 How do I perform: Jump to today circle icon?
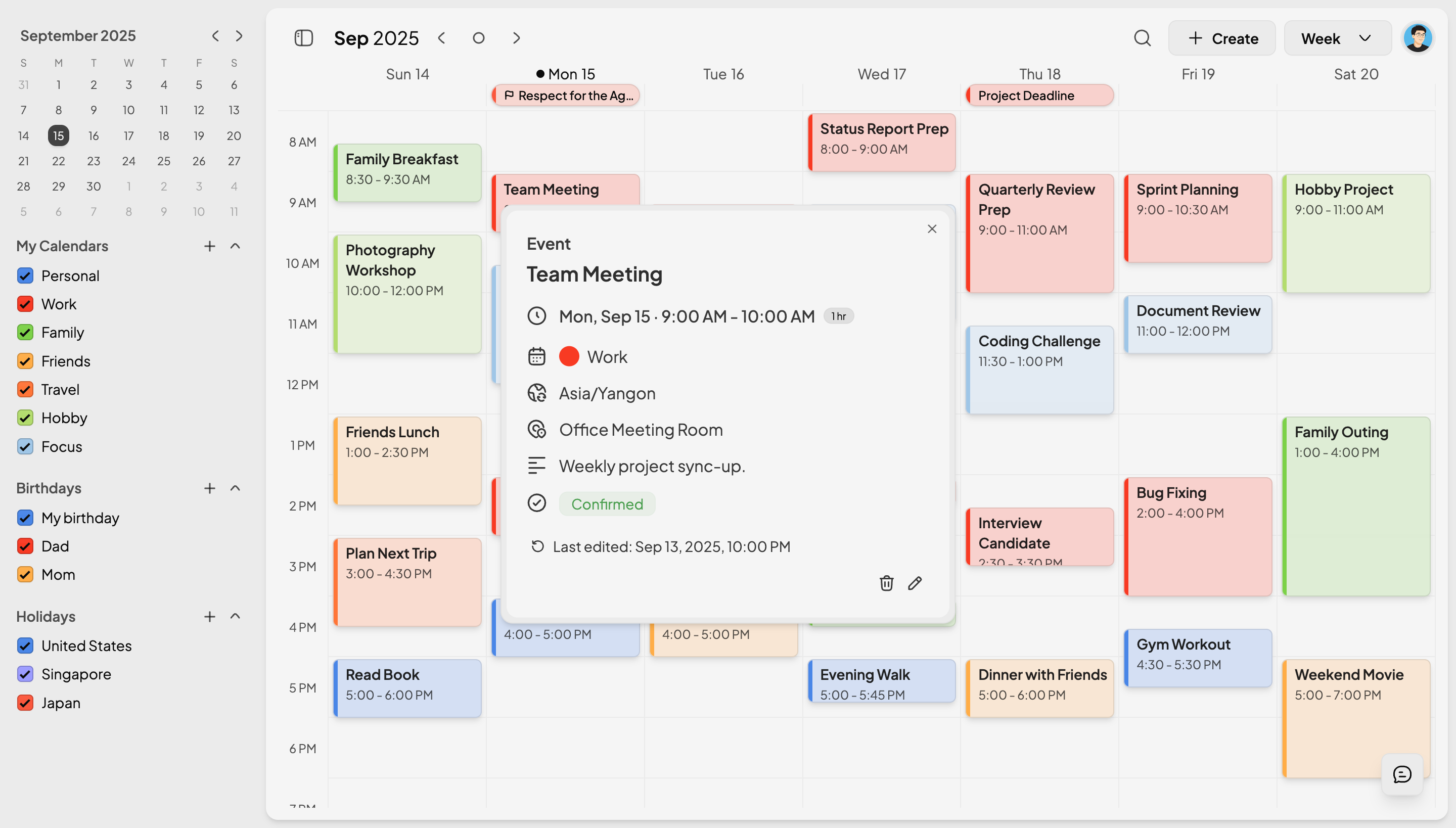point(478,38)
